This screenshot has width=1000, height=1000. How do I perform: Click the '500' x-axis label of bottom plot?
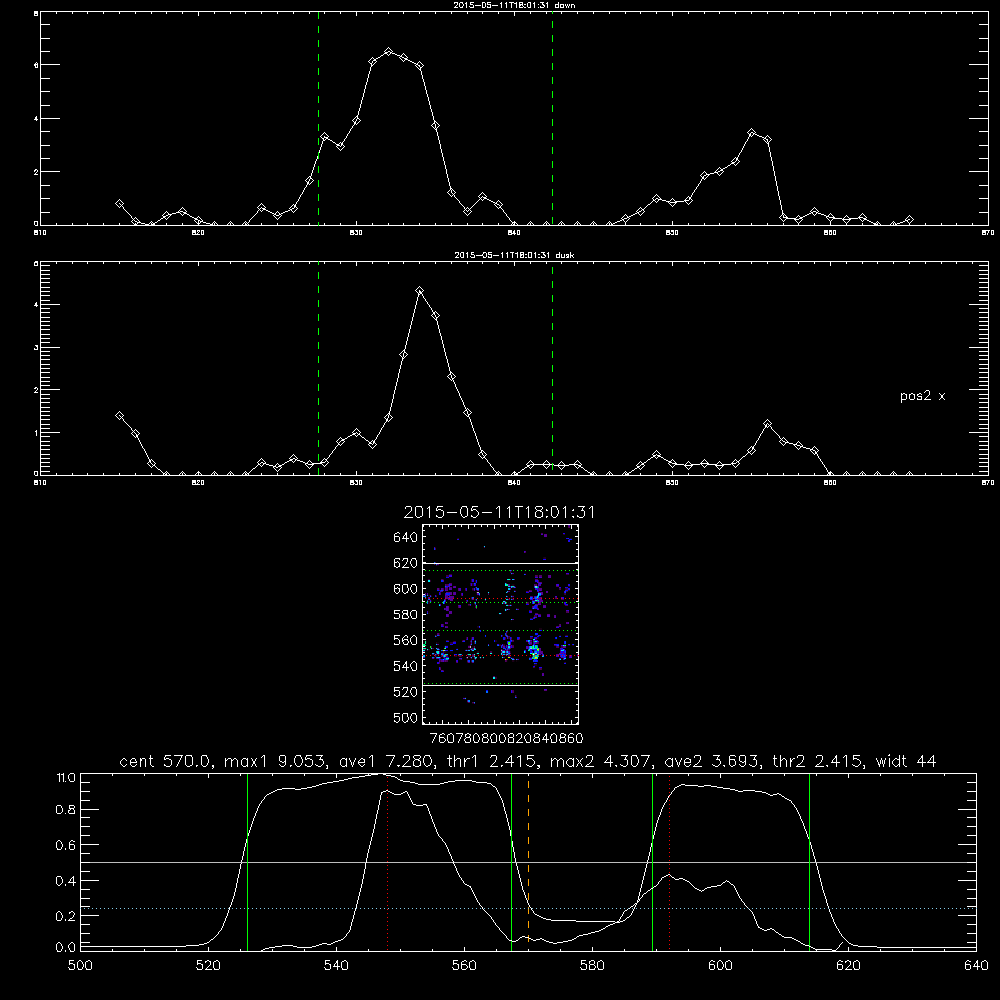[80, 965]
